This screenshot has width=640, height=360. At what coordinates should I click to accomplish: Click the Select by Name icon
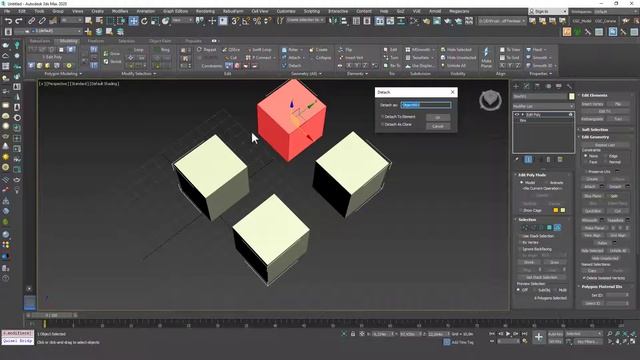[99, 21]
